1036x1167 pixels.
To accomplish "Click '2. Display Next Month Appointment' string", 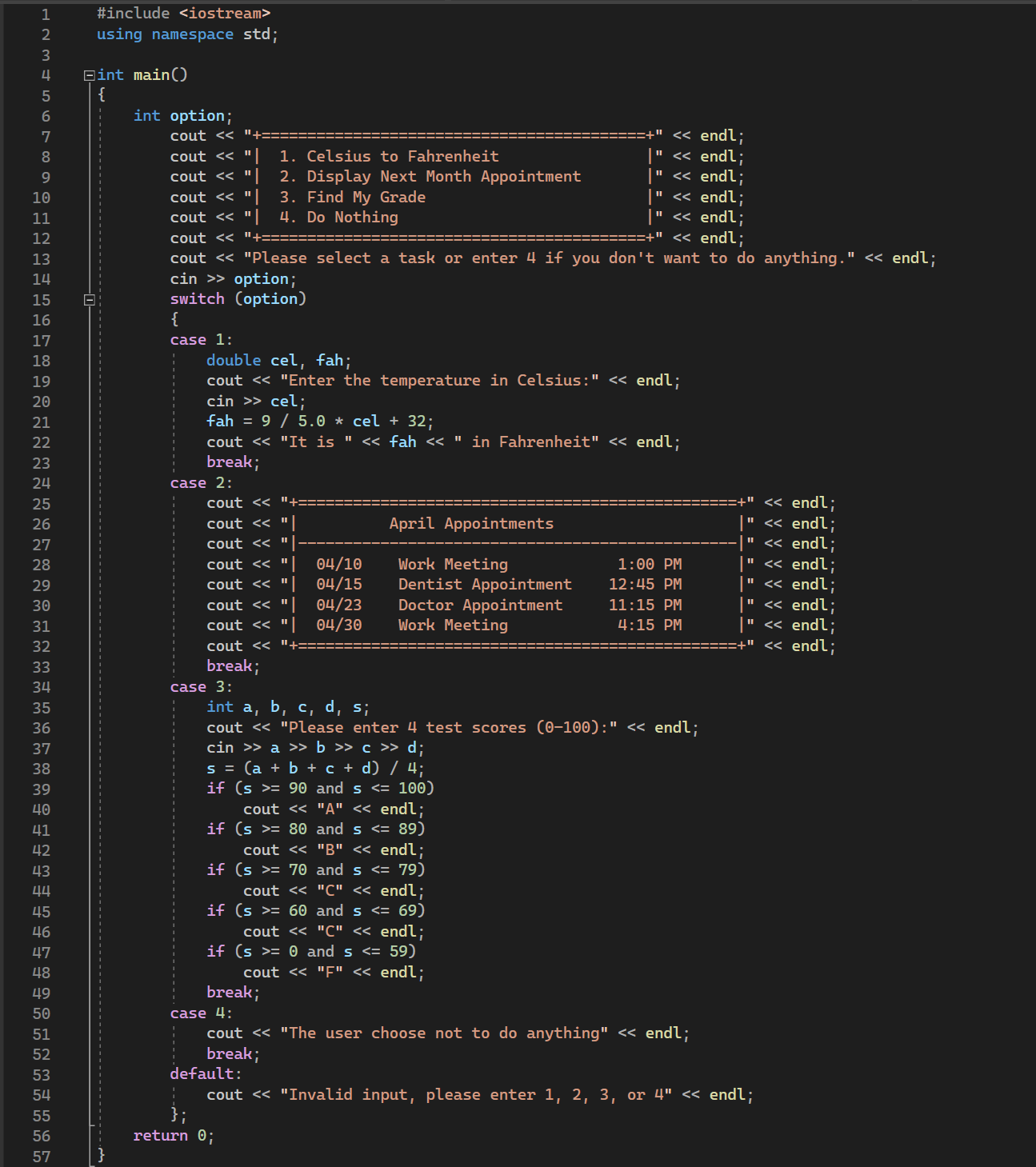I will click(430, 177).
